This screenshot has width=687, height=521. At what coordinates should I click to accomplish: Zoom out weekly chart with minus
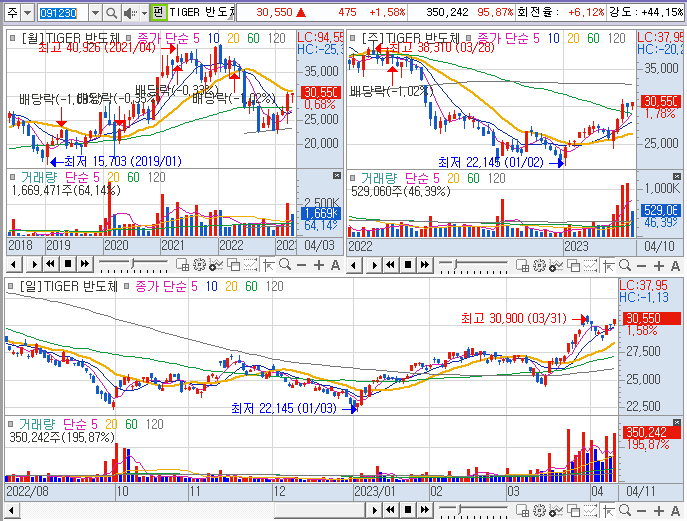point(641,266)
